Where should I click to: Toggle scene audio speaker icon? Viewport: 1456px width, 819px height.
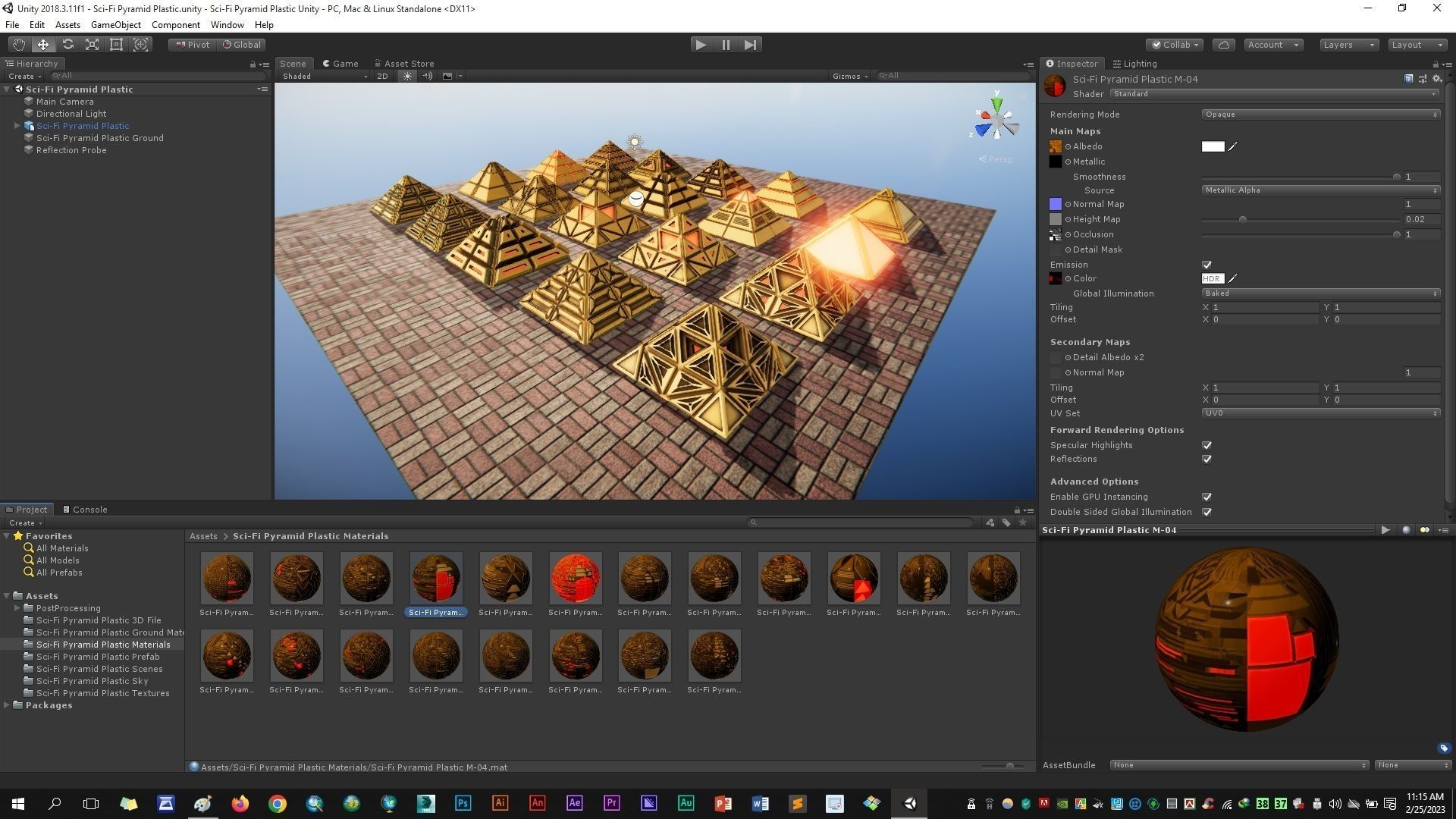pos(427,76)
